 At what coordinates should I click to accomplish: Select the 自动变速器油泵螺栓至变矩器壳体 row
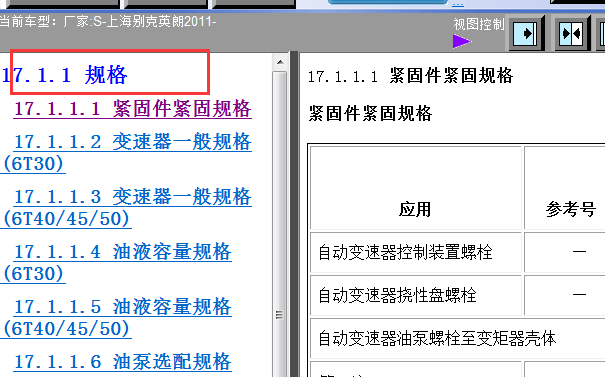457,338
